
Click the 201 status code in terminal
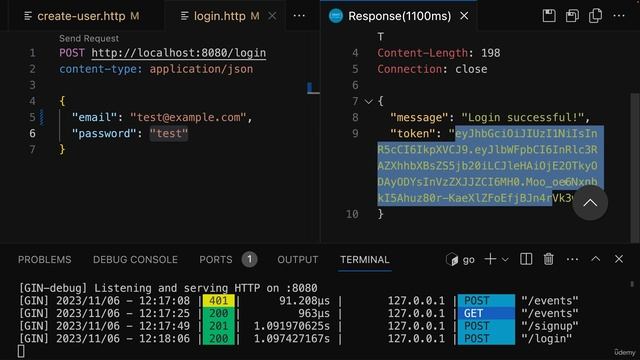[x=218, y=326]
